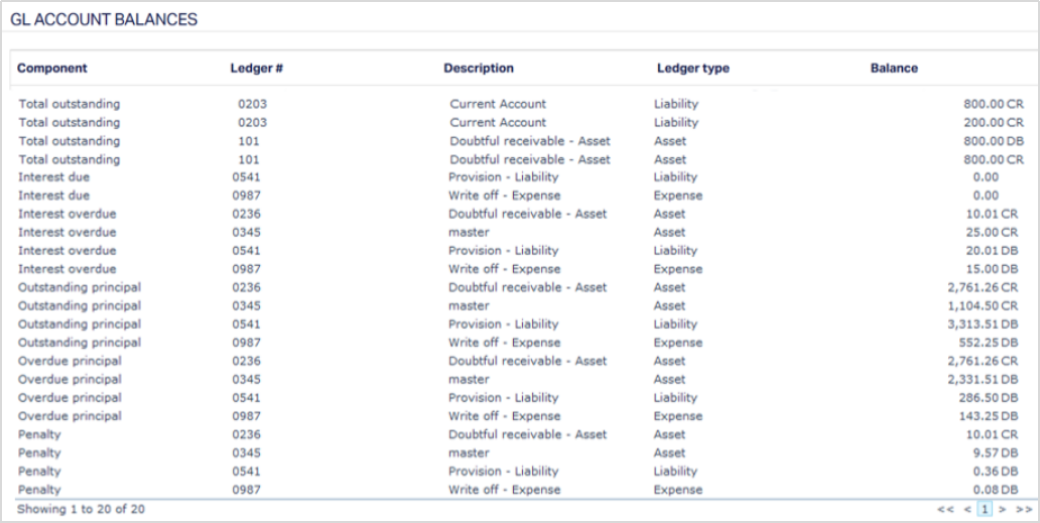
Task: Click the Description column header
Action: tap(478, 69)
